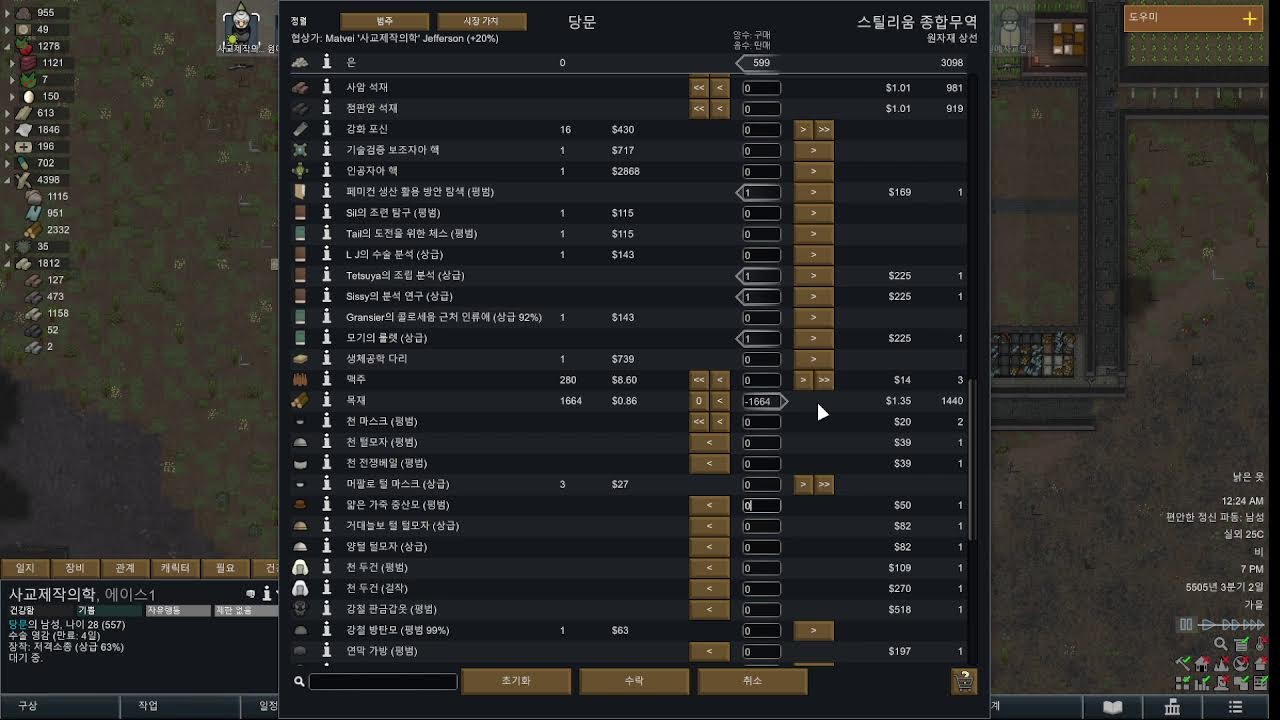The image size is (1280, 720).
Task: Toggle the shopping cart trade-mode icon
Action: [x=964, y=681]
